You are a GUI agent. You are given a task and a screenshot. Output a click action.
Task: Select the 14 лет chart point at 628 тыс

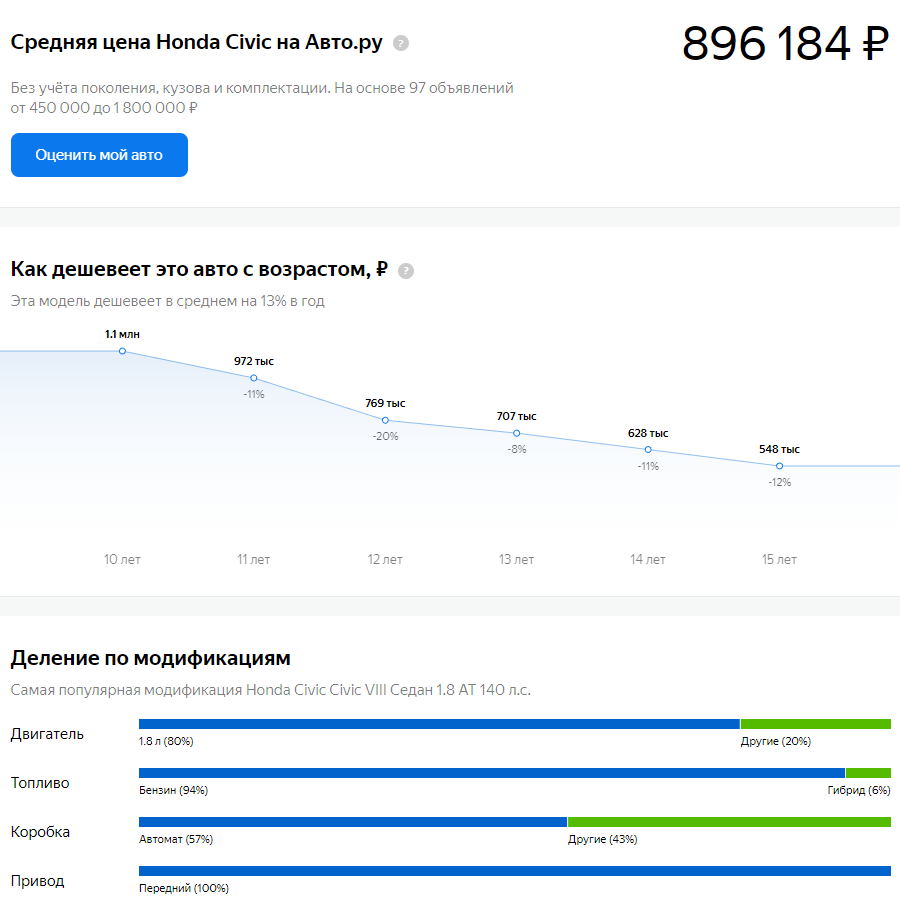[648, 450]
